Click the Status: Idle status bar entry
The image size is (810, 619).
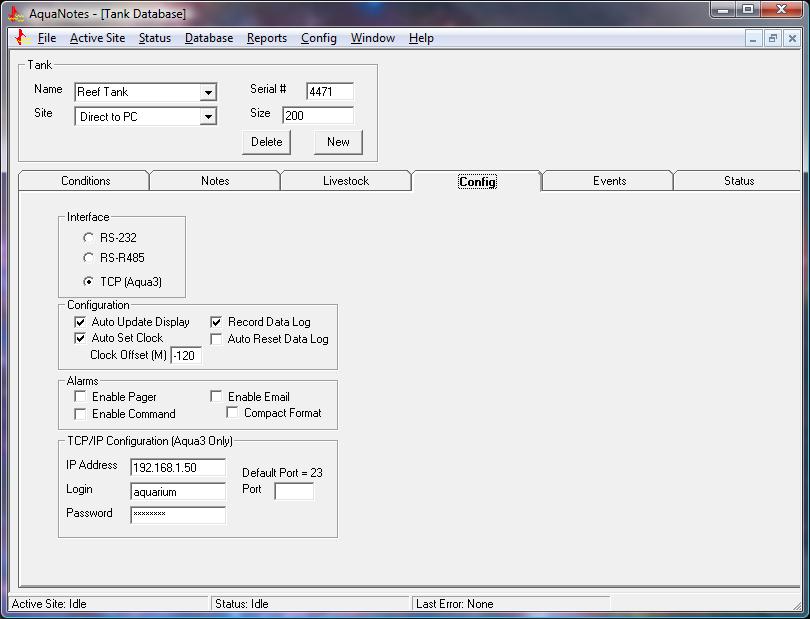pos(241,603)
